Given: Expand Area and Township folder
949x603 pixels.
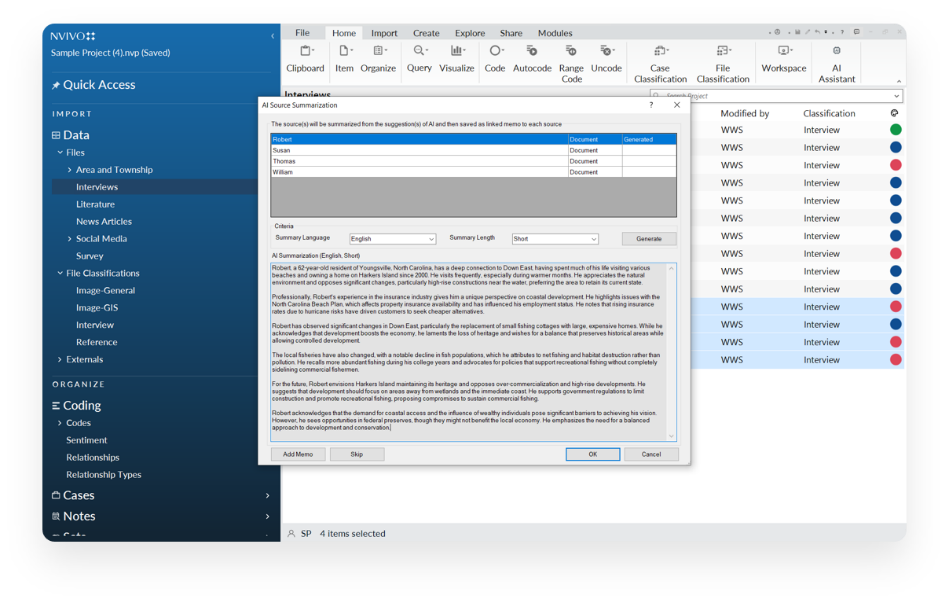Looking at the screenshot, I should pyautogui.click(x=70, y=170).
